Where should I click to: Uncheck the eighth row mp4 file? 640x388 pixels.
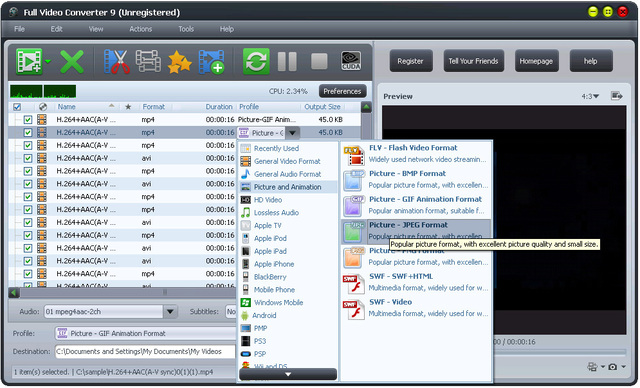pyautogui.click(x=28, y=210)
